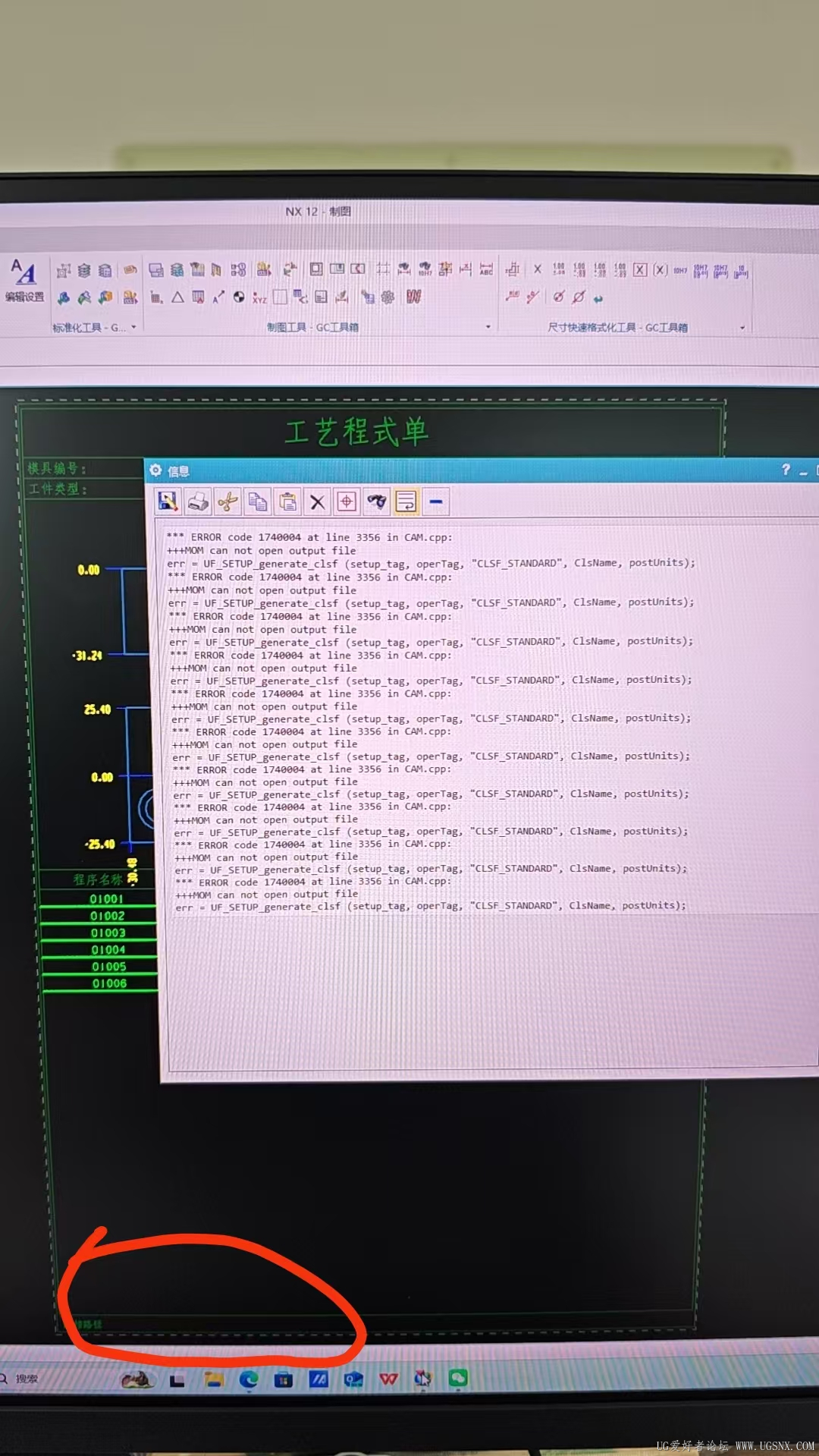Select program row O1005 in the table
The width and height of the screenshot is (819, 1456).
100,967
